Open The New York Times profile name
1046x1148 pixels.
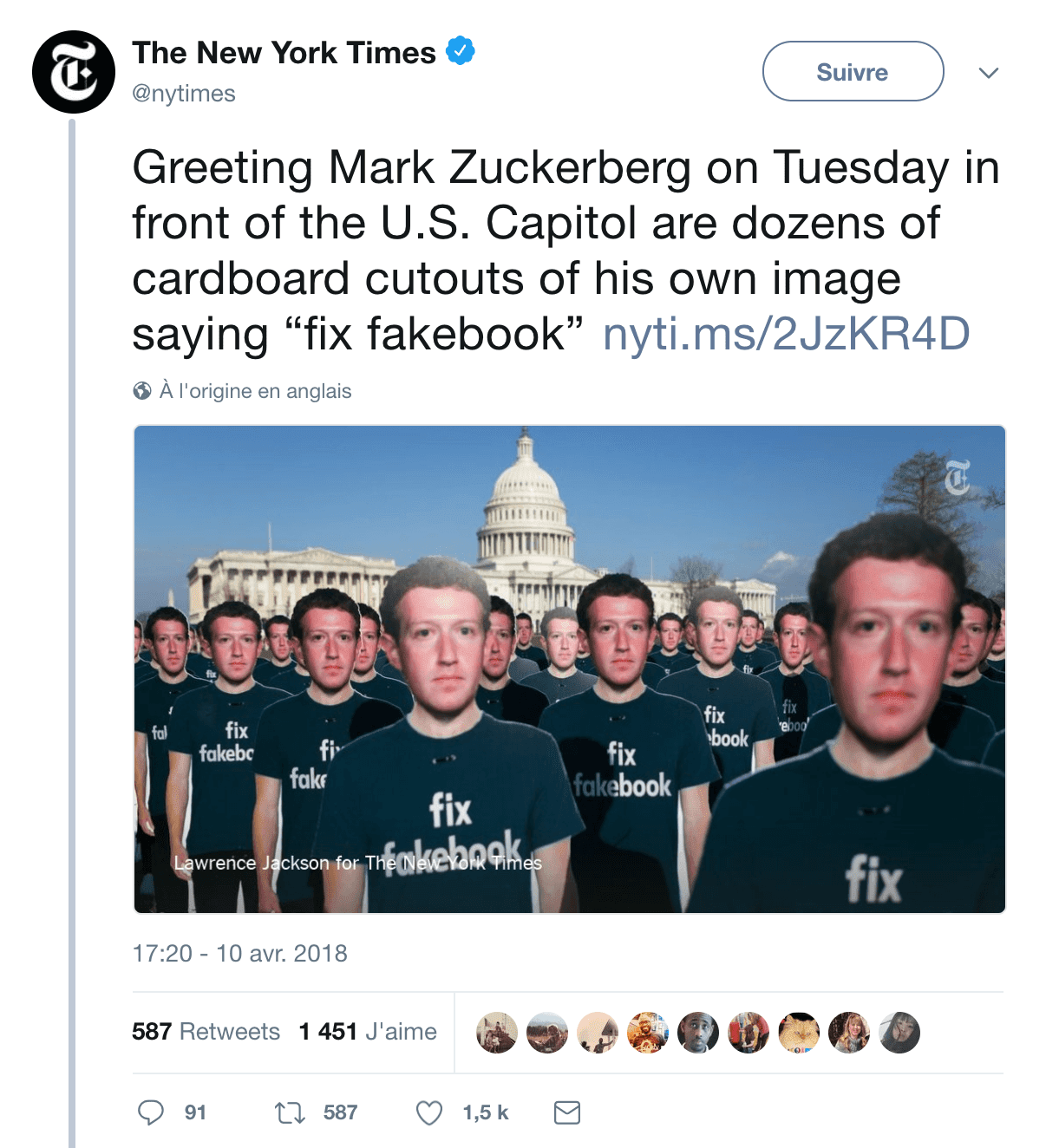point(284,52)
